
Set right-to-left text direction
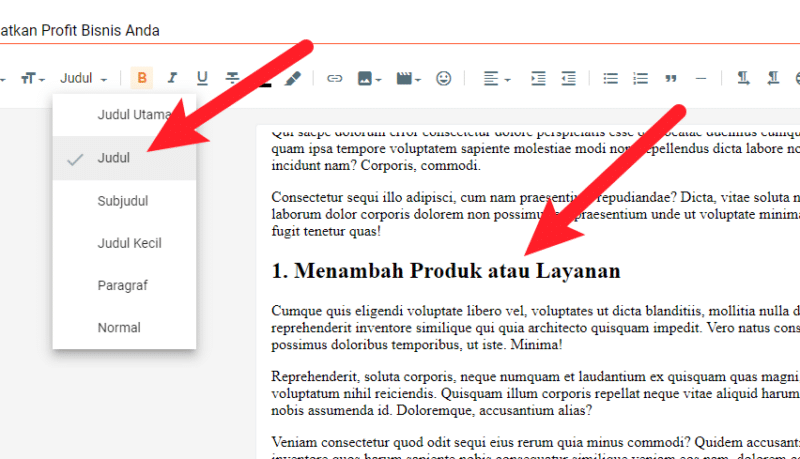coord(773,78)
